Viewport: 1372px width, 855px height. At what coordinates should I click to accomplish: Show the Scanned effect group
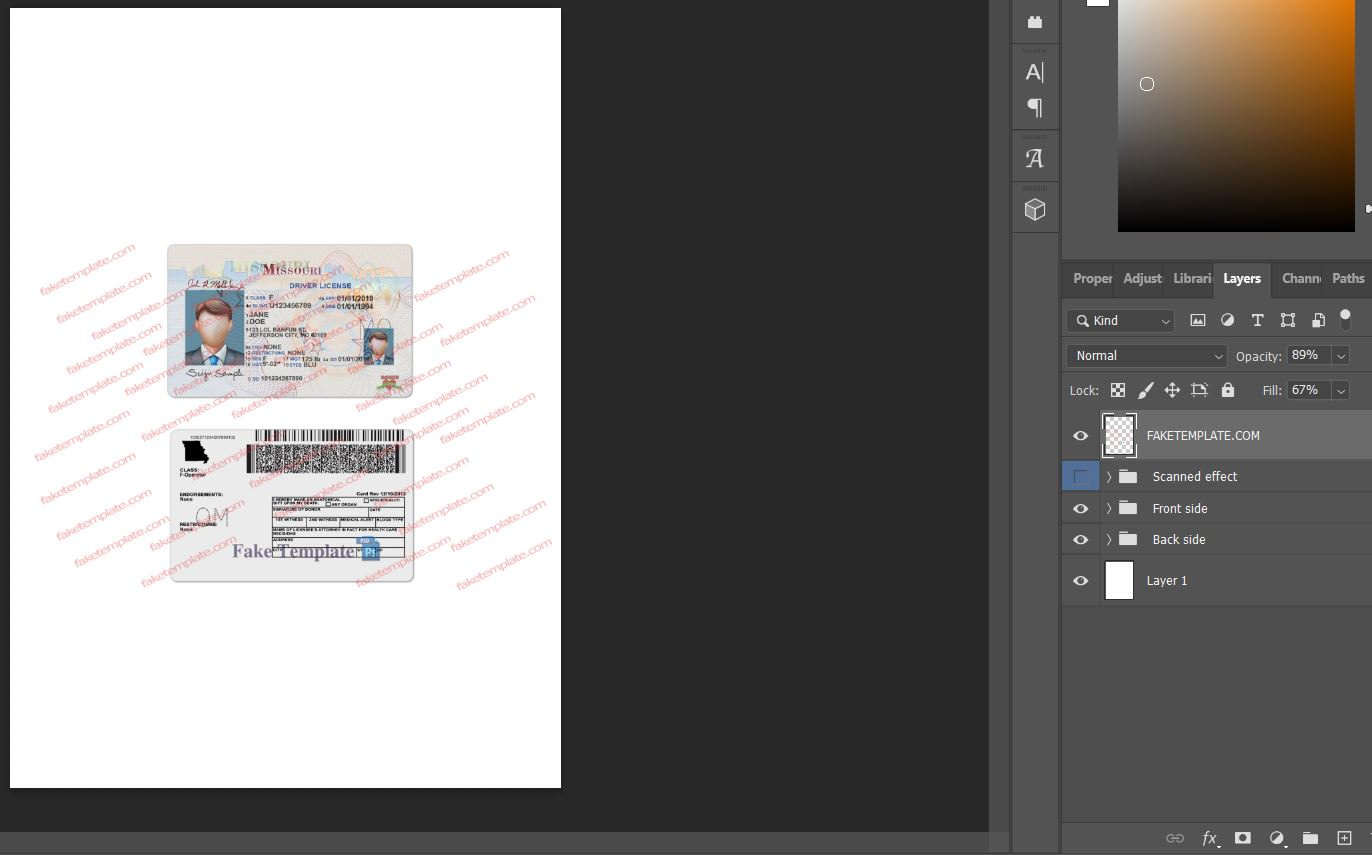1081,477
